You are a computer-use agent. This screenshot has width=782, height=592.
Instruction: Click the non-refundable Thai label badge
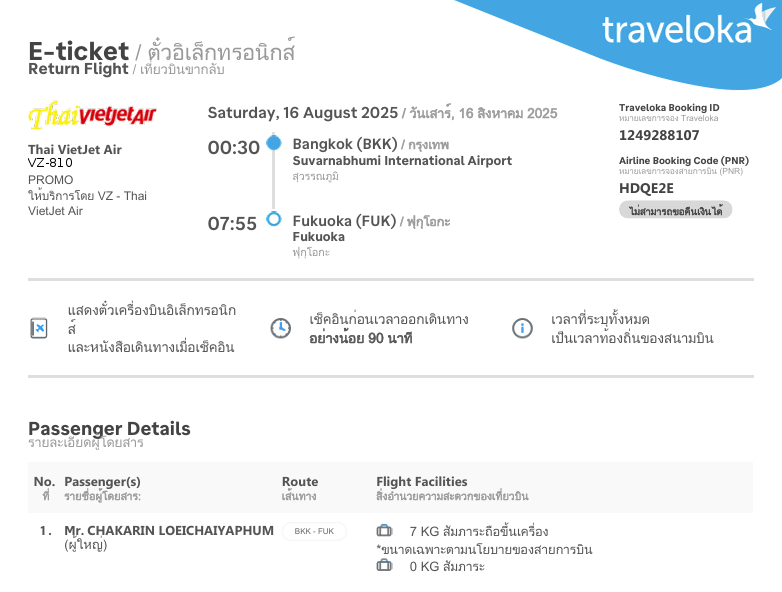pyautogui.click(x=676, y=210)
